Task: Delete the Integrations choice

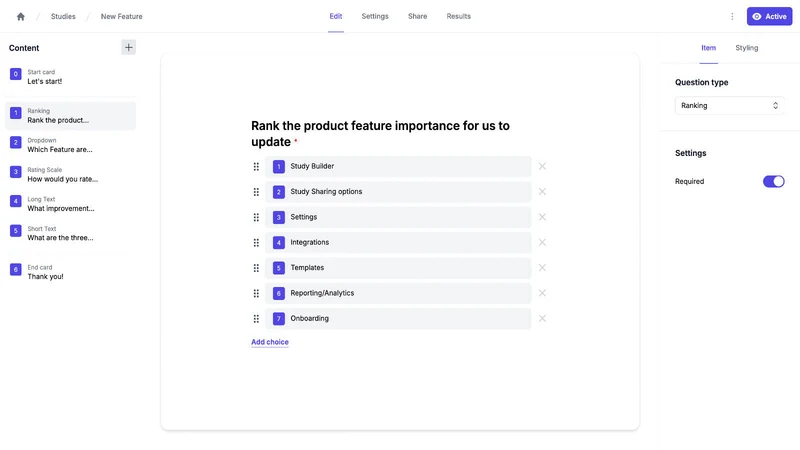Action: click(542, 242)
